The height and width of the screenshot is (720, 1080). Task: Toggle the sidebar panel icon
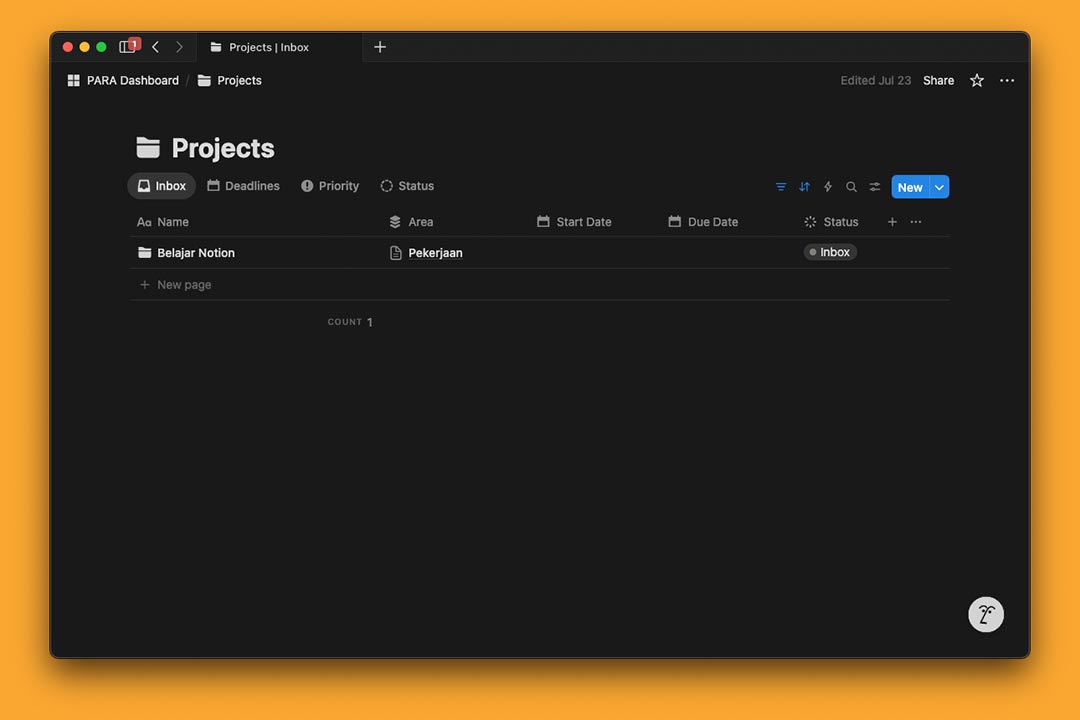(x=127, y=47)
